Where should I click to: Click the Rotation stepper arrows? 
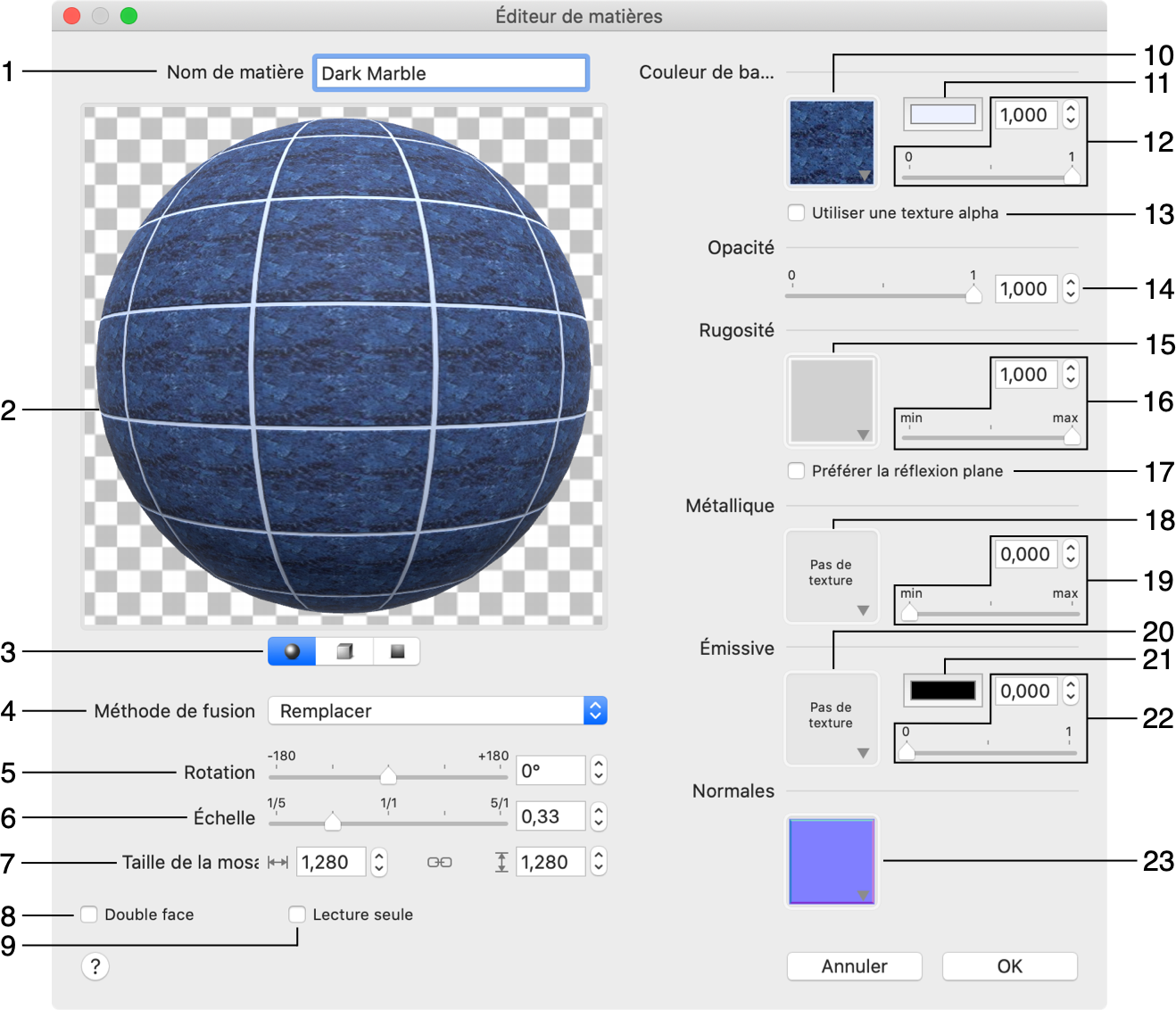point(599,770)
